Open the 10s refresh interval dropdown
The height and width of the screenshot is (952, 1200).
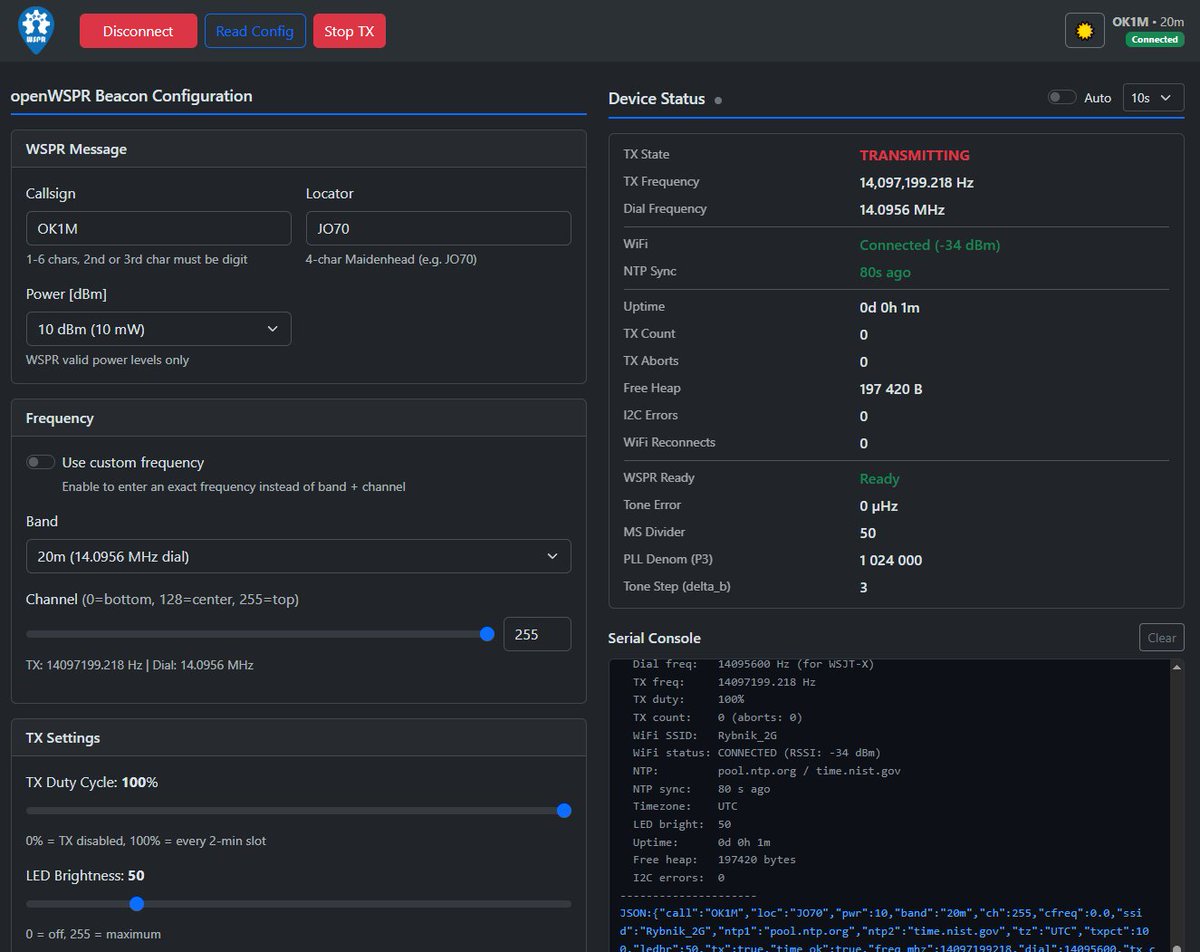click(x=1154, y=98)
